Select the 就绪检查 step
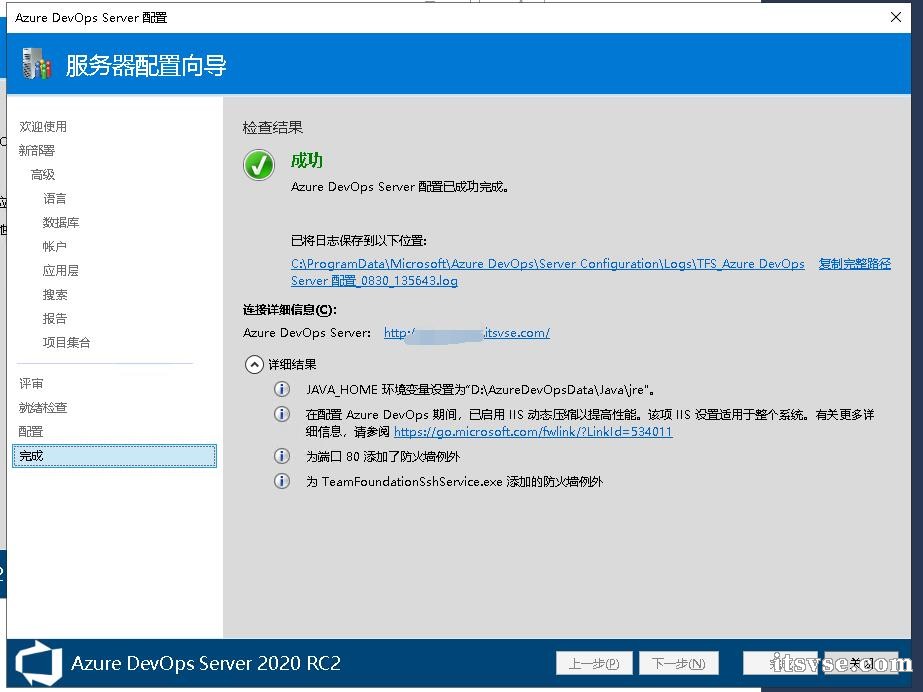 coord(43,408)
